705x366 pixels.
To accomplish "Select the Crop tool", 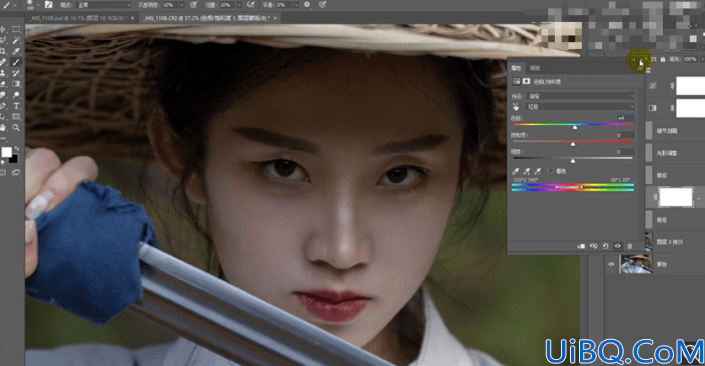I will pyautogui.click(x=4, y=51).
